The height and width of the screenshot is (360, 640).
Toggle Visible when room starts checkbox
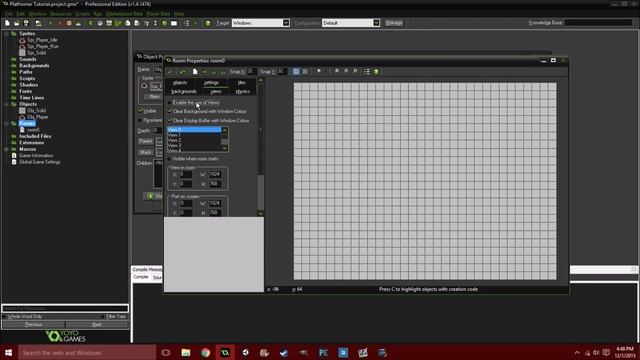pyautogui.click(x=170, y=159)
